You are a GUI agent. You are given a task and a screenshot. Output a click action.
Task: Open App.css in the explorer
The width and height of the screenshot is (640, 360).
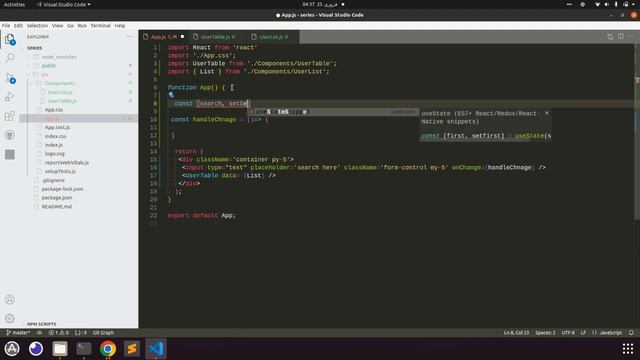pyautogui.click(x=53, y=110)
